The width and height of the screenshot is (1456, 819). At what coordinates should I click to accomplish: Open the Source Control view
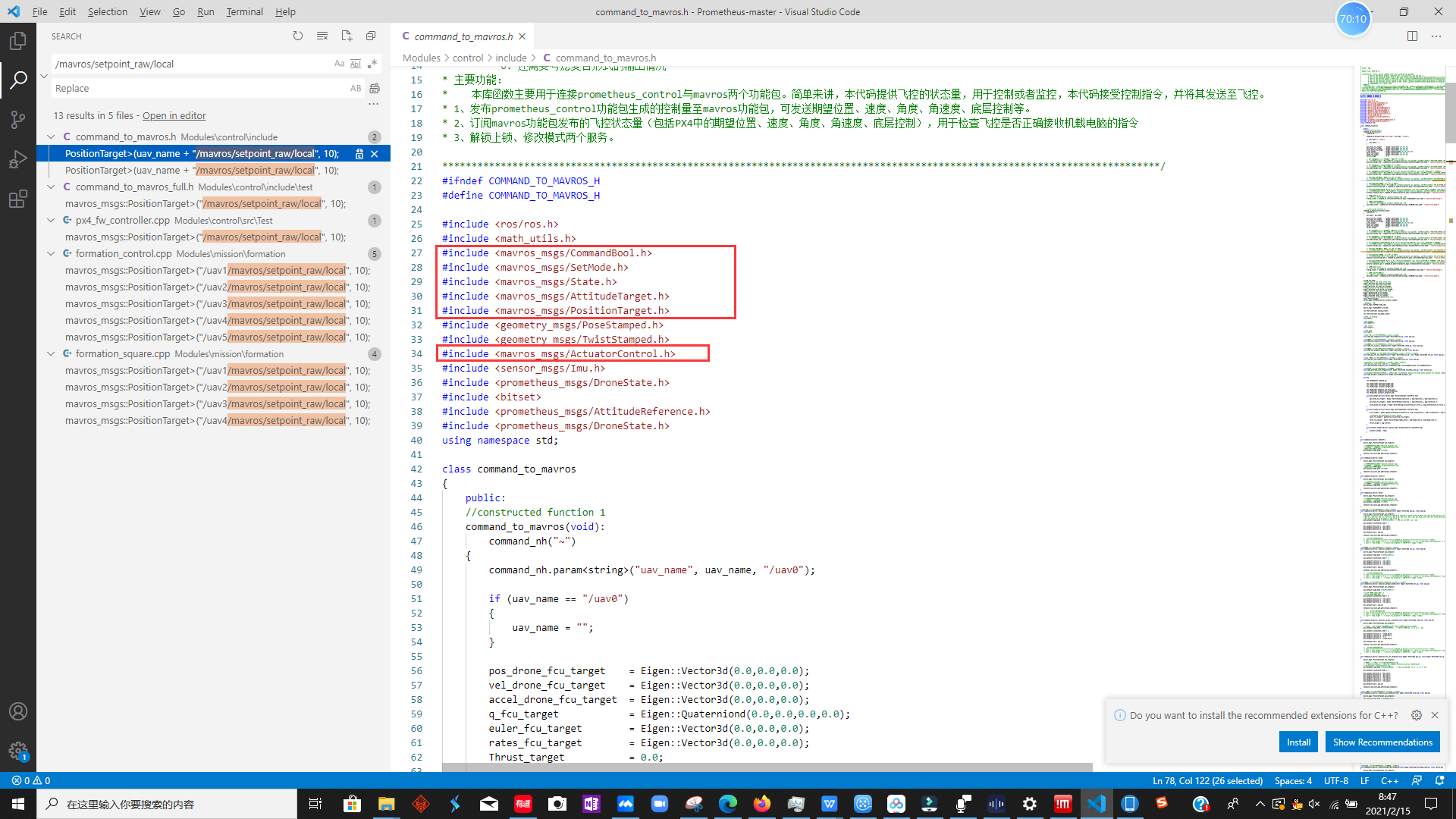click(17, 120)
